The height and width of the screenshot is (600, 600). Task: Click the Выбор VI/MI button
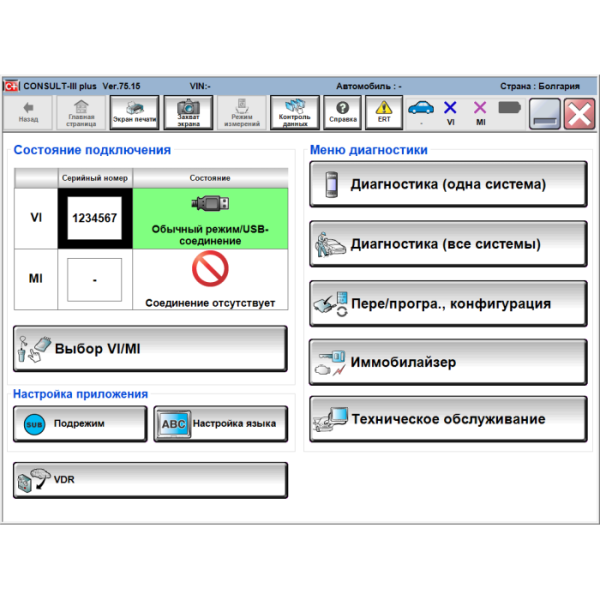[150, 349]
